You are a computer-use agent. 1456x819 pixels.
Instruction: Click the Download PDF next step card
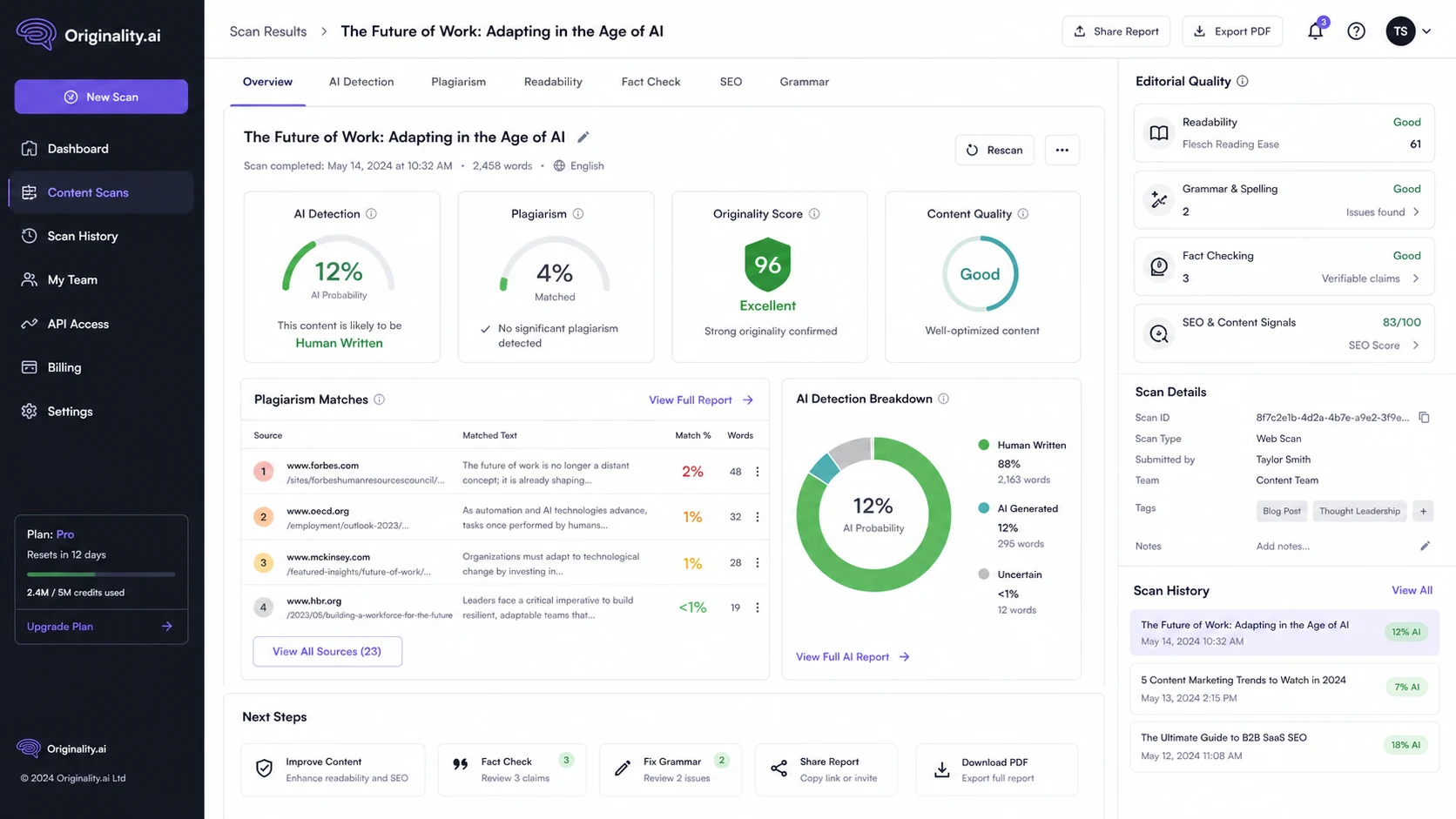997,769
